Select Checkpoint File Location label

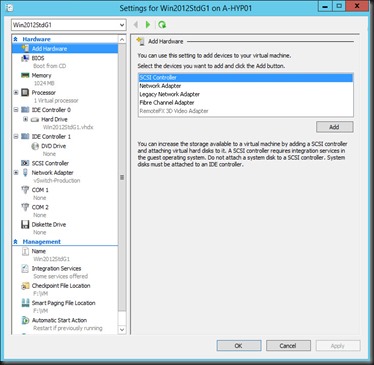pyautogui.click(x=61, y=286)
